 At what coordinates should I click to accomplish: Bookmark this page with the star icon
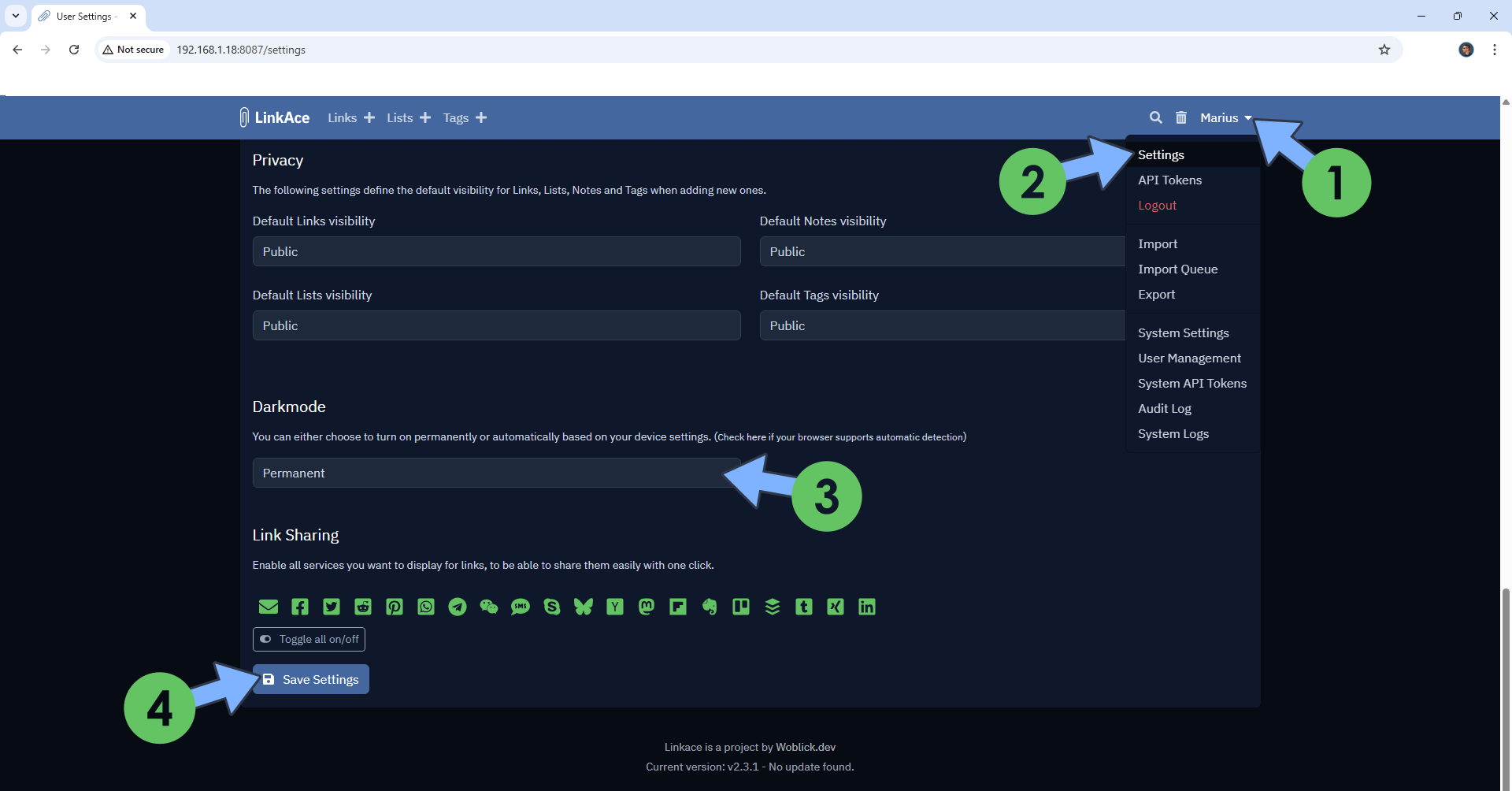pos(1384,50)
